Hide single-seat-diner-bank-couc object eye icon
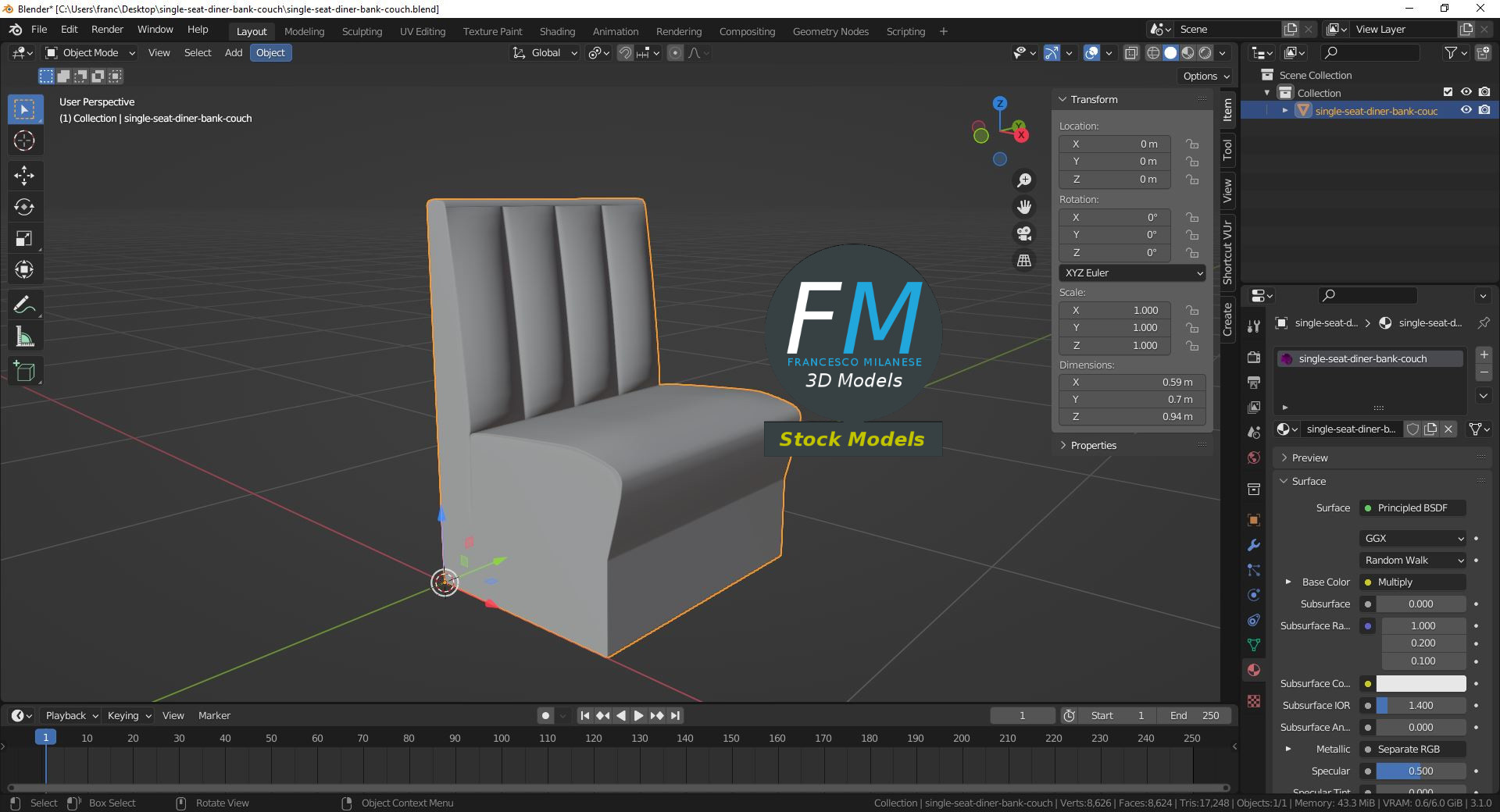 tap(1466, 110)
